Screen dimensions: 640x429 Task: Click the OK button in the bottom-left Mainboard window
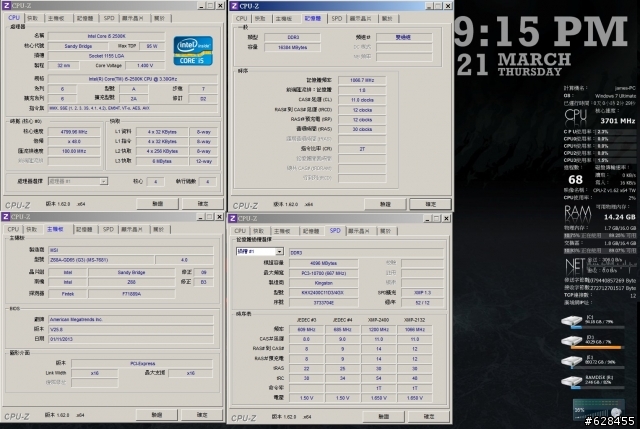[x=202, y=415]
